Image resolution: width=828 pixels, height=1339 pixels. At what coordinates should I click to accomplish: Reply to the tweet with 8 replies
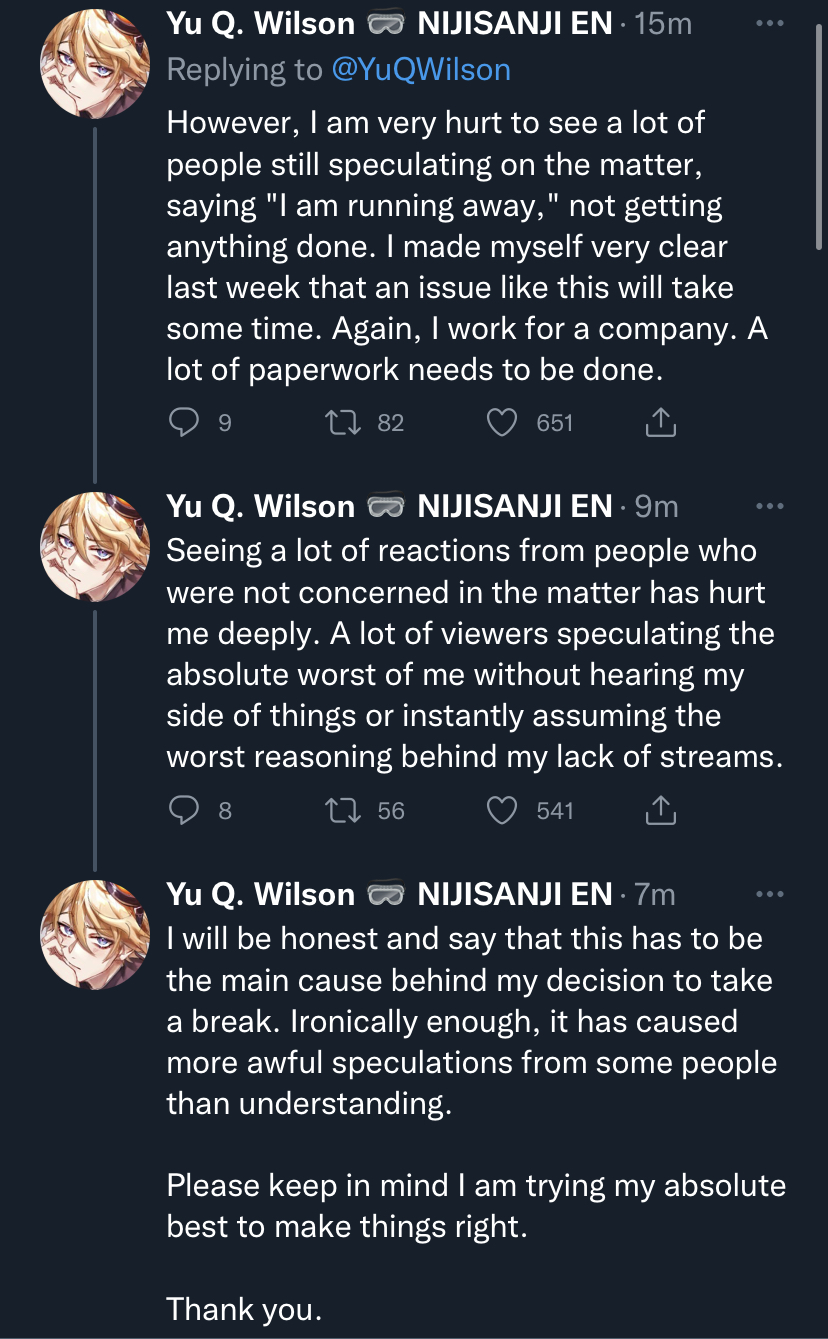coord(184,811)
